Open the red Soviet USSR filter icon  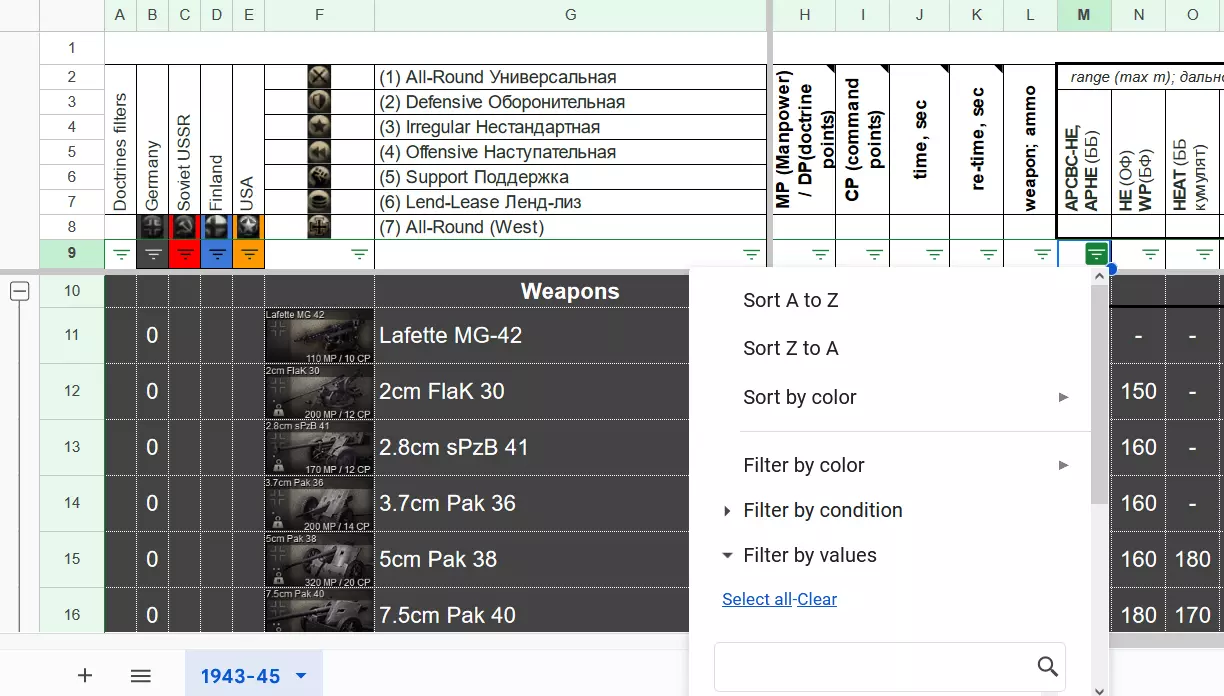click(x=185, y=254)
